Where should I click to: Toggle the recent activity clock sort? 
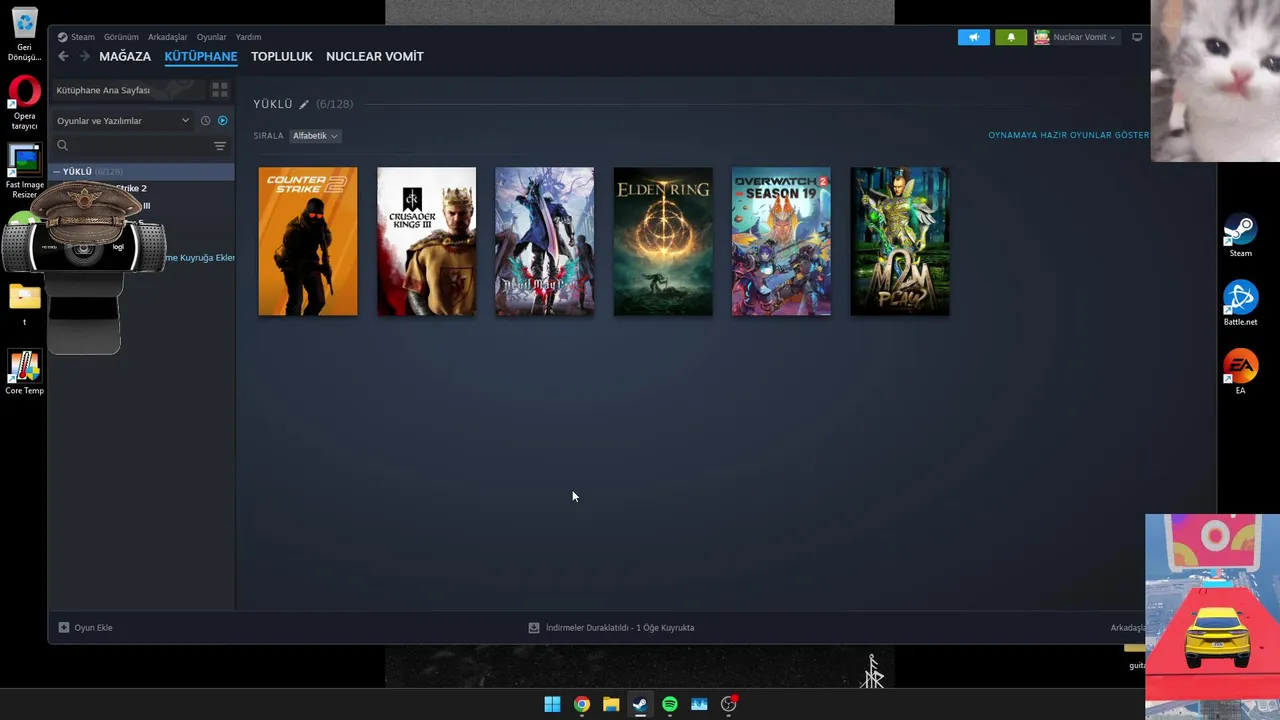(x=205, y=121)
